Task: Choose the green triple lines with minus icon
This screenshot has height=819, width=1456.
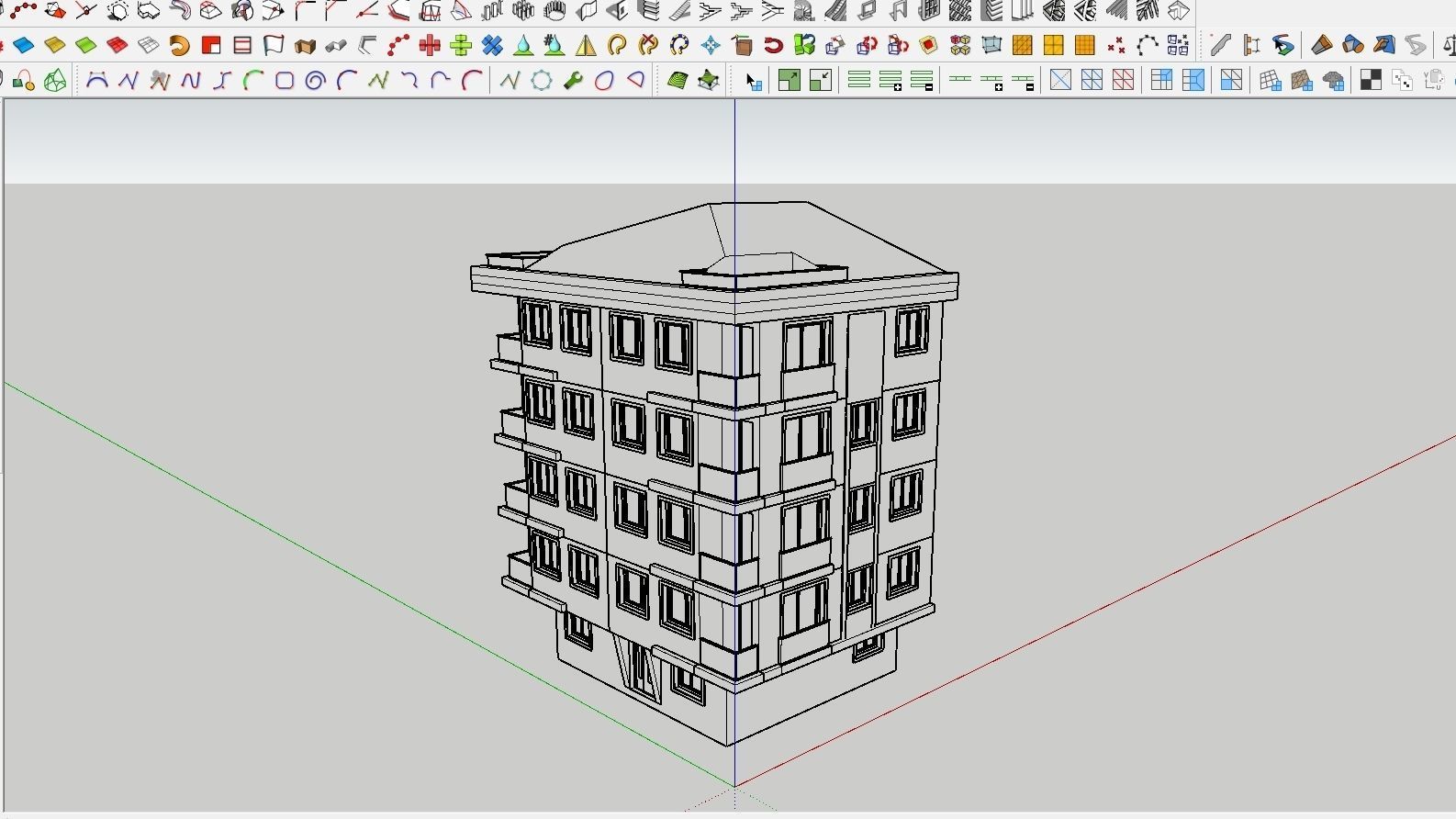Action: [922, 81]
